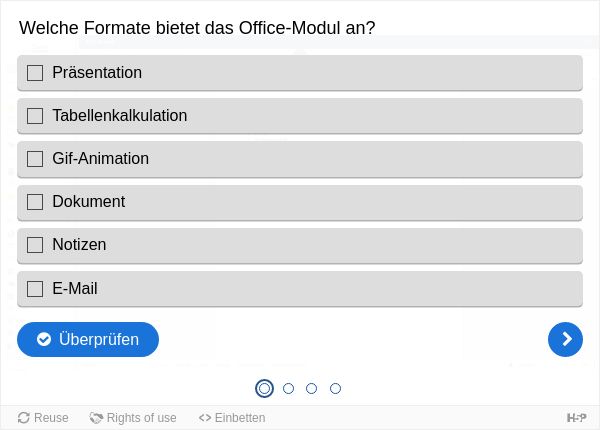The width and height of the screenshot is (600, 430).
Task: Open the H5P logo link
Action: (576, 418)
